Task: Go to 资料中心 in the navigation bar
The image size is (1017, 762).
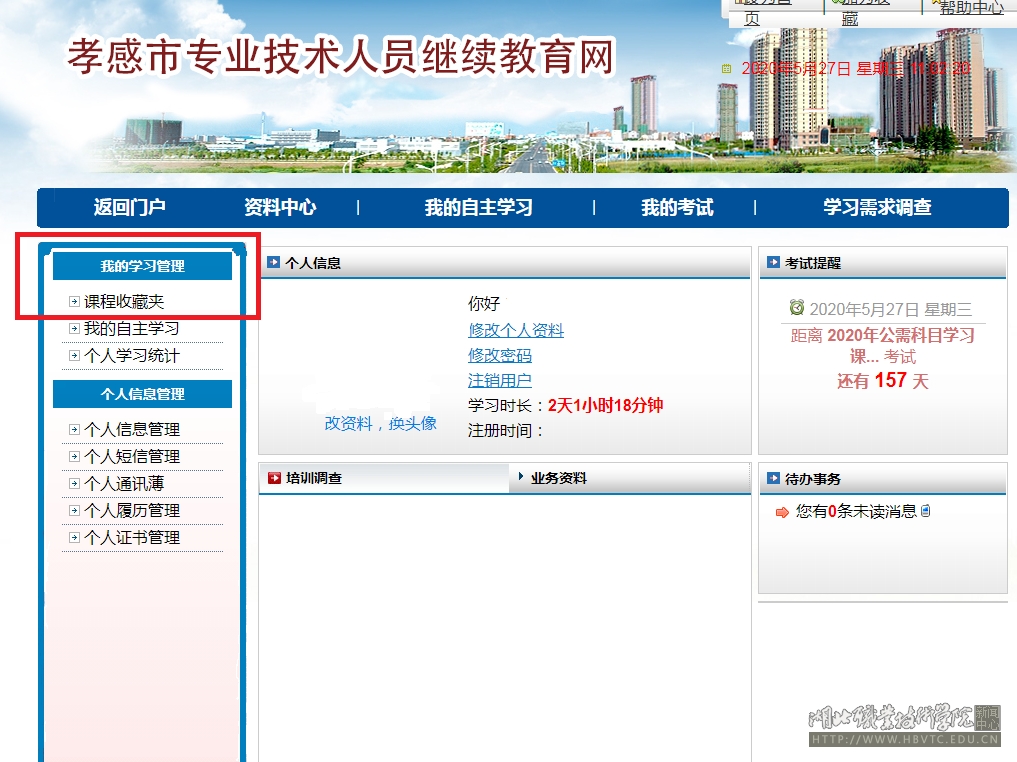Action: pos(280,208)
